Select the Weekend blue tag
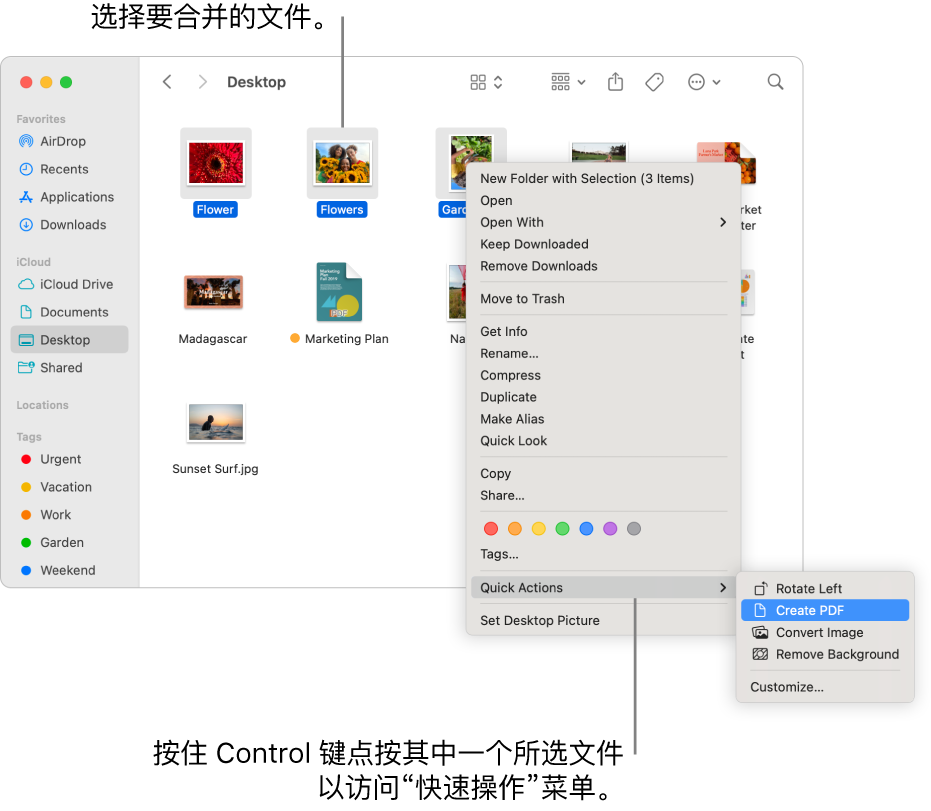 [x=67, y=571]
